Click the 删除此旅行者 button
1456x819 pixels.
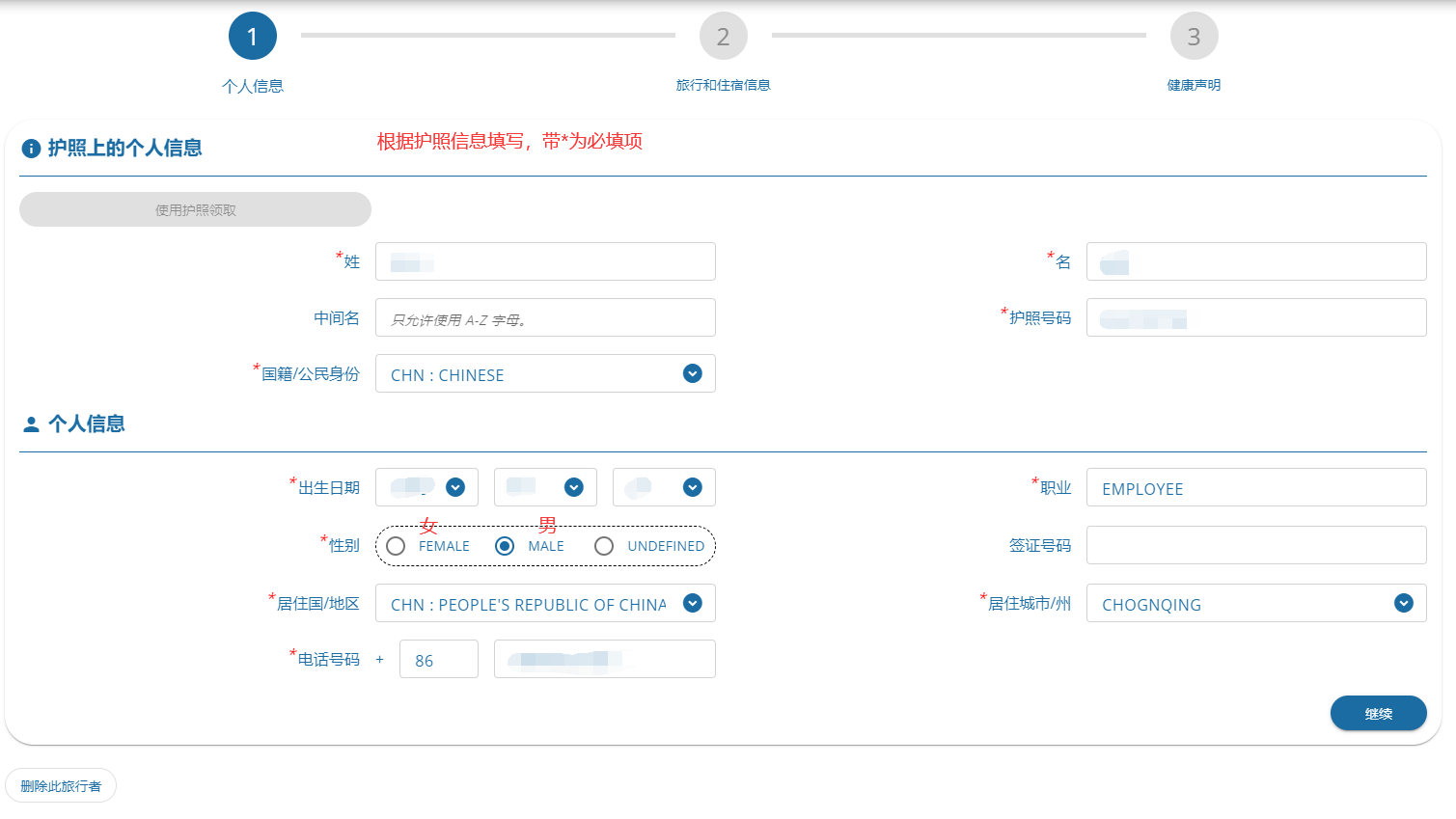tap(61, 784)
